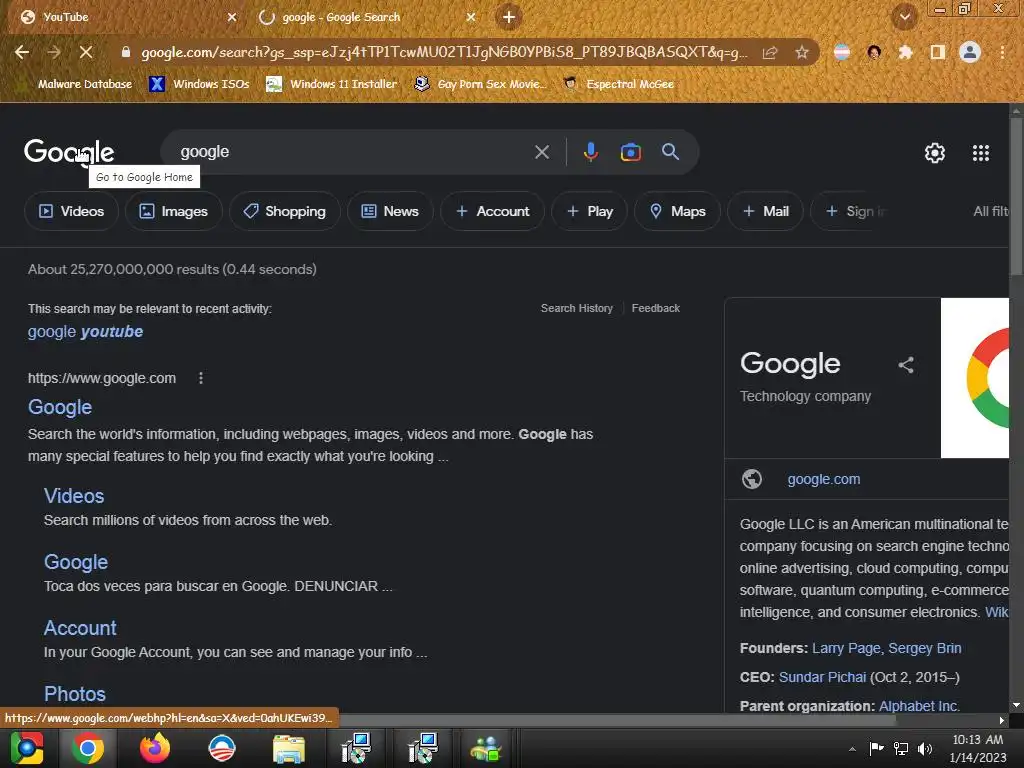Click the share page icon in address bar
Screen dimensions: 1024x768
point(770,52)
